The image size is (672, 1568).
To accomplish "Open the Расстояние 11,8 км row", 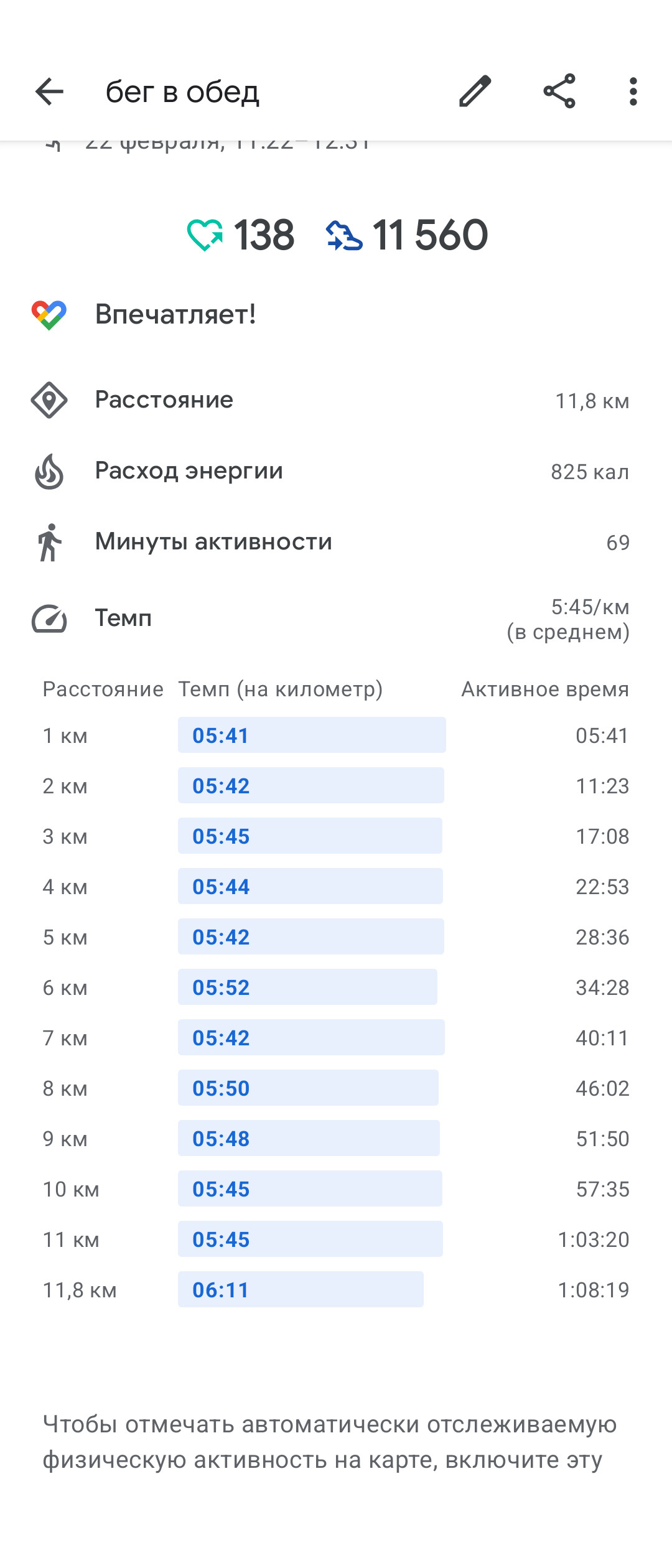I will 336,400.
